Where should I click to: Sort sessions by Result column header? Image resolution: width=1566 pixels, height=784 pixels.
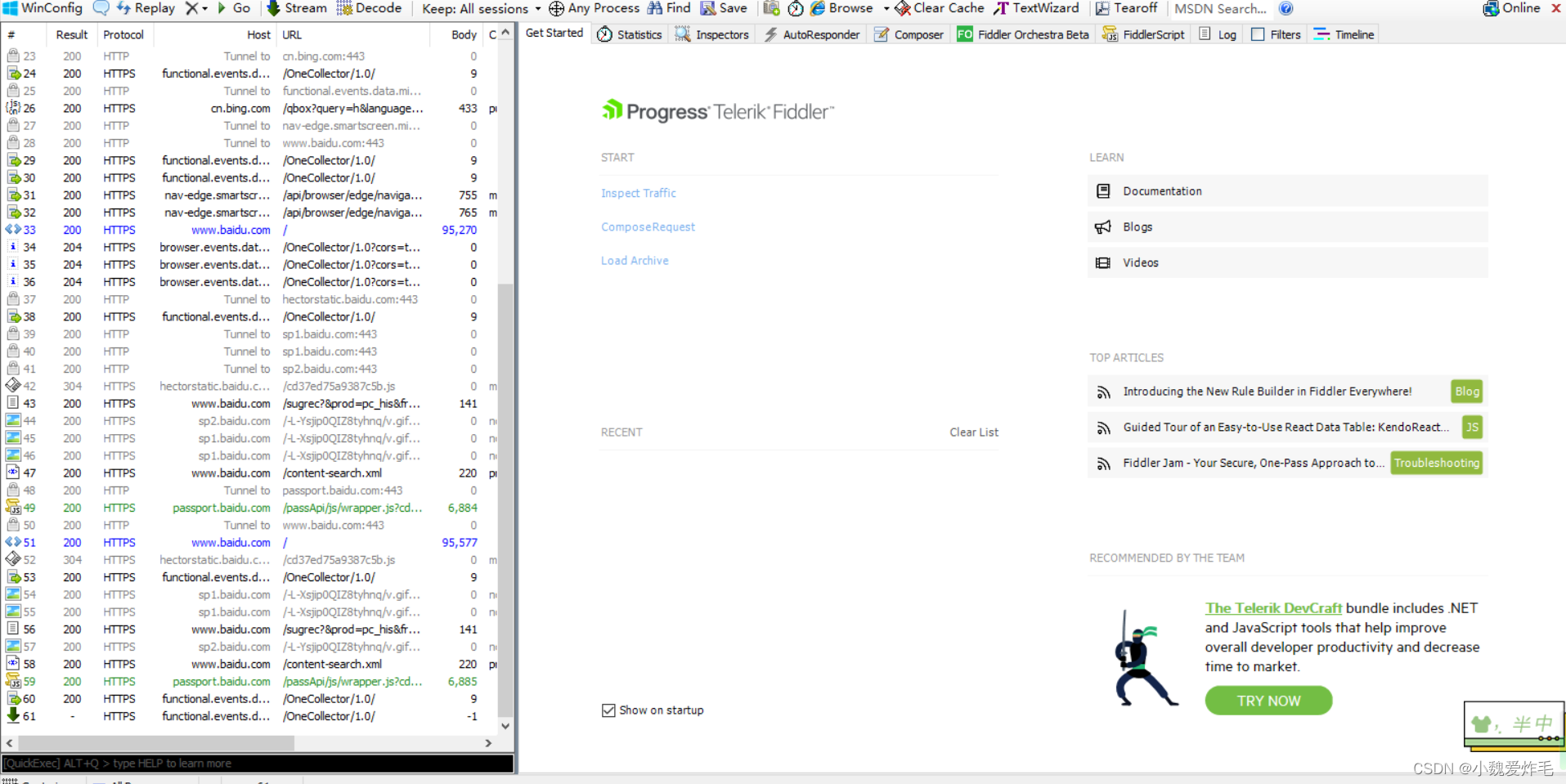click(71, 34)
